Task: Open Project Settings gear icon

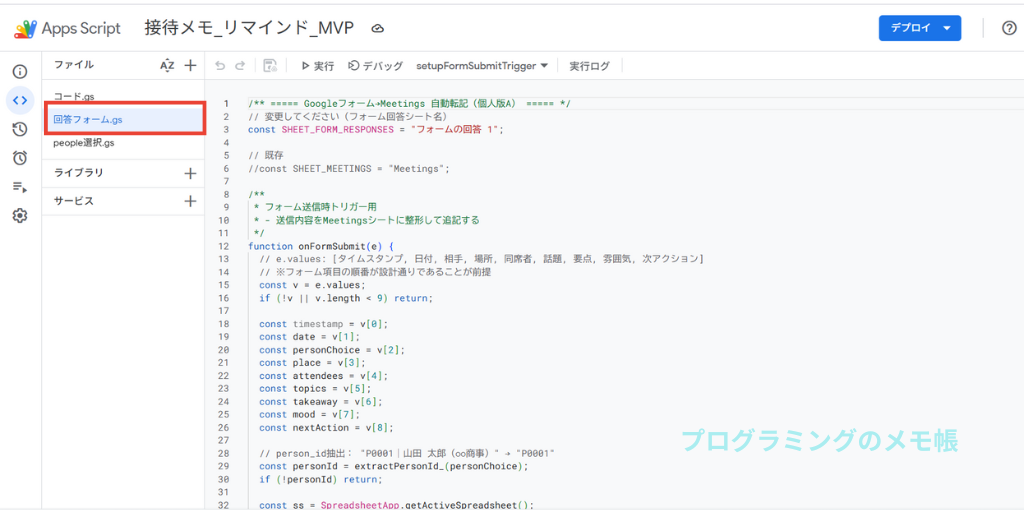Action: coord(19,215)
